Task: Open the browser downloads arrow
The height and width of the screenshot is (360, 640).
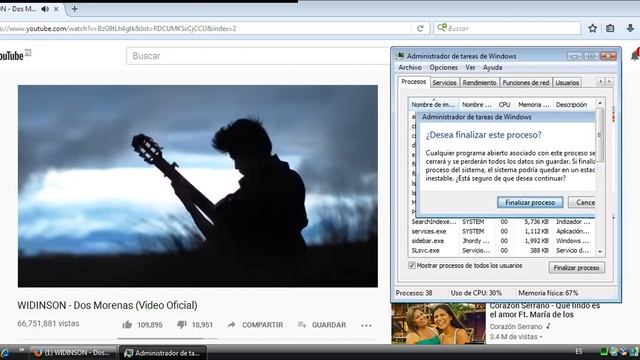Action: tap(630, 28)
